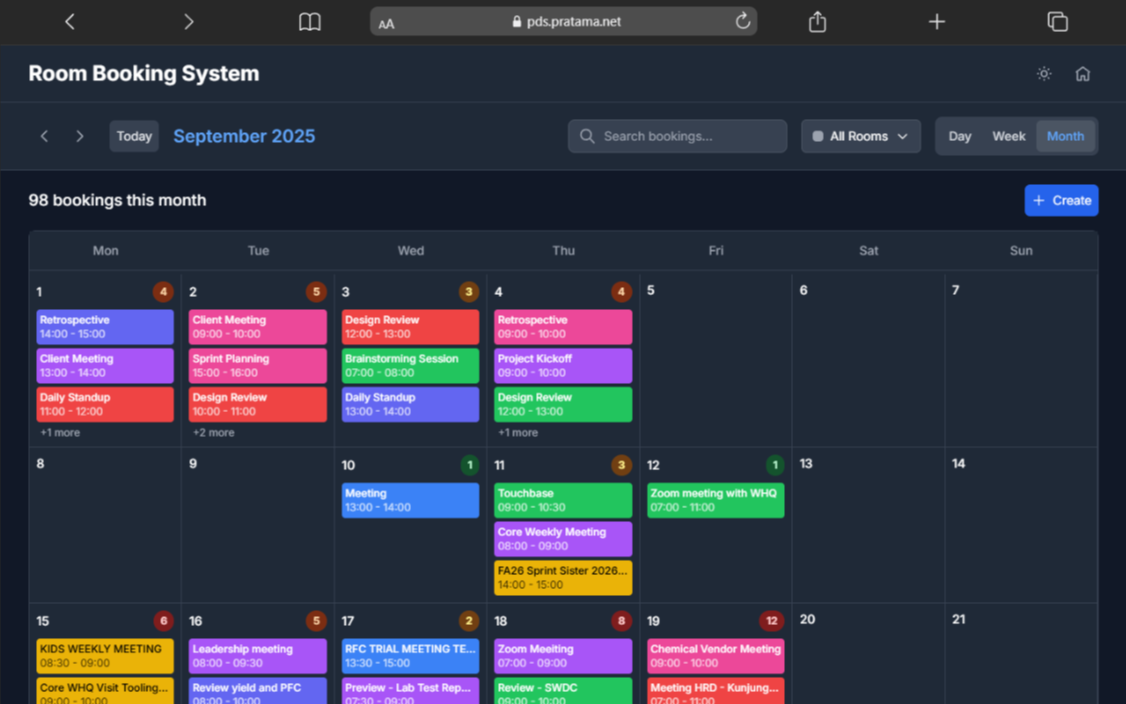This screenshot has height=704, width=1126.
Task: Expand '+1 more' on September 1
Action: [60, 433]
